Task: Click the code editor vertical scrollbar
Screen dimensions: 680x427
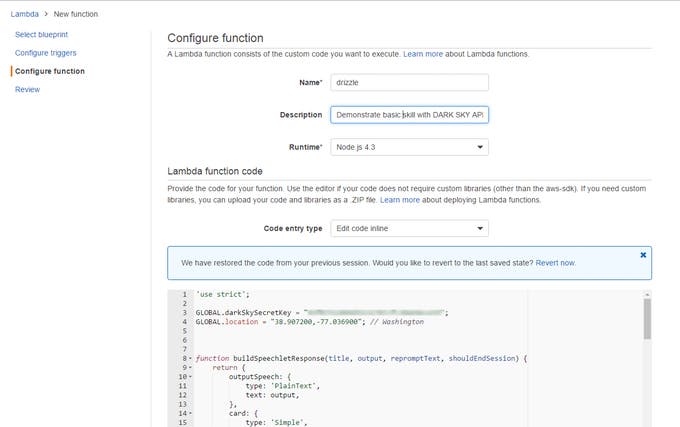Action: coord(647,320)
